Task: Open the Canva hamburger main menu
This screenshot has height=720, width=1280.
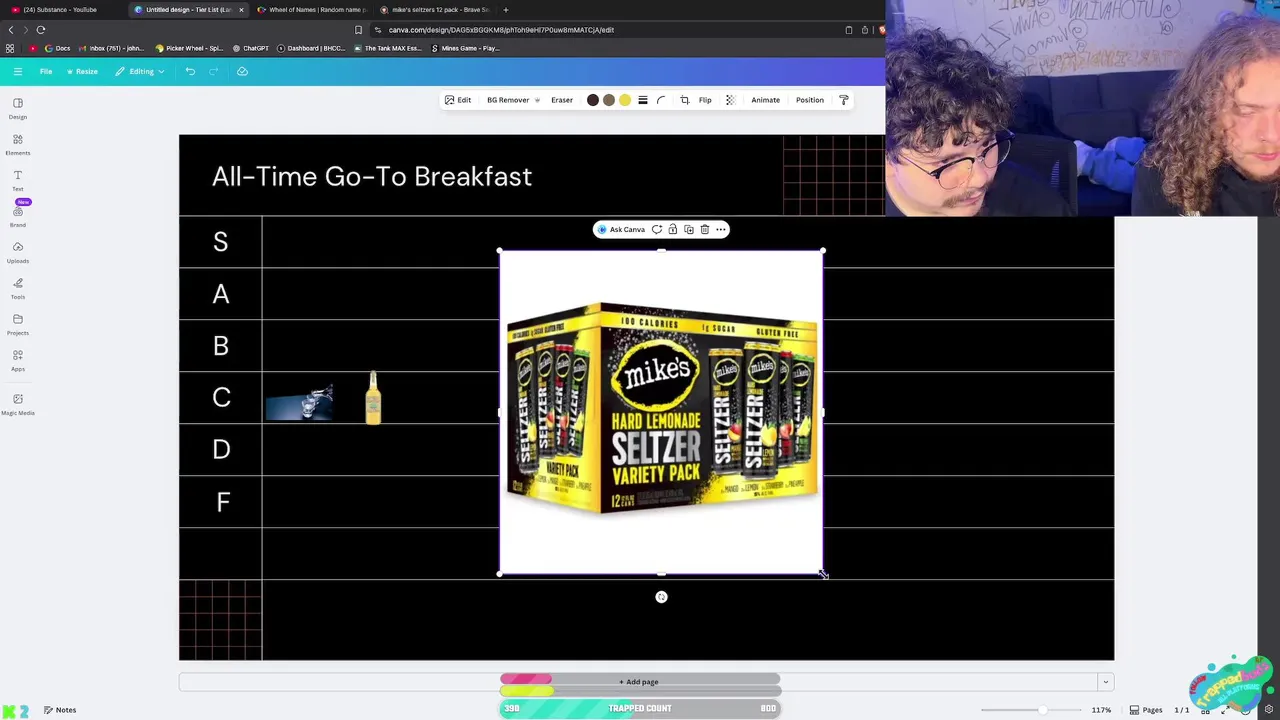Action: [x=17, y=71]
